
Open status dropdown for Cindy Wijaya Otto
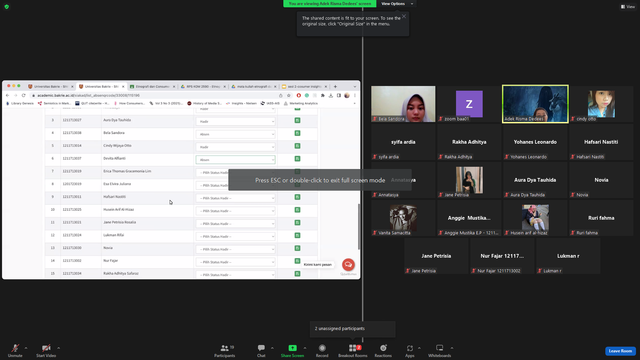point(236,147)
